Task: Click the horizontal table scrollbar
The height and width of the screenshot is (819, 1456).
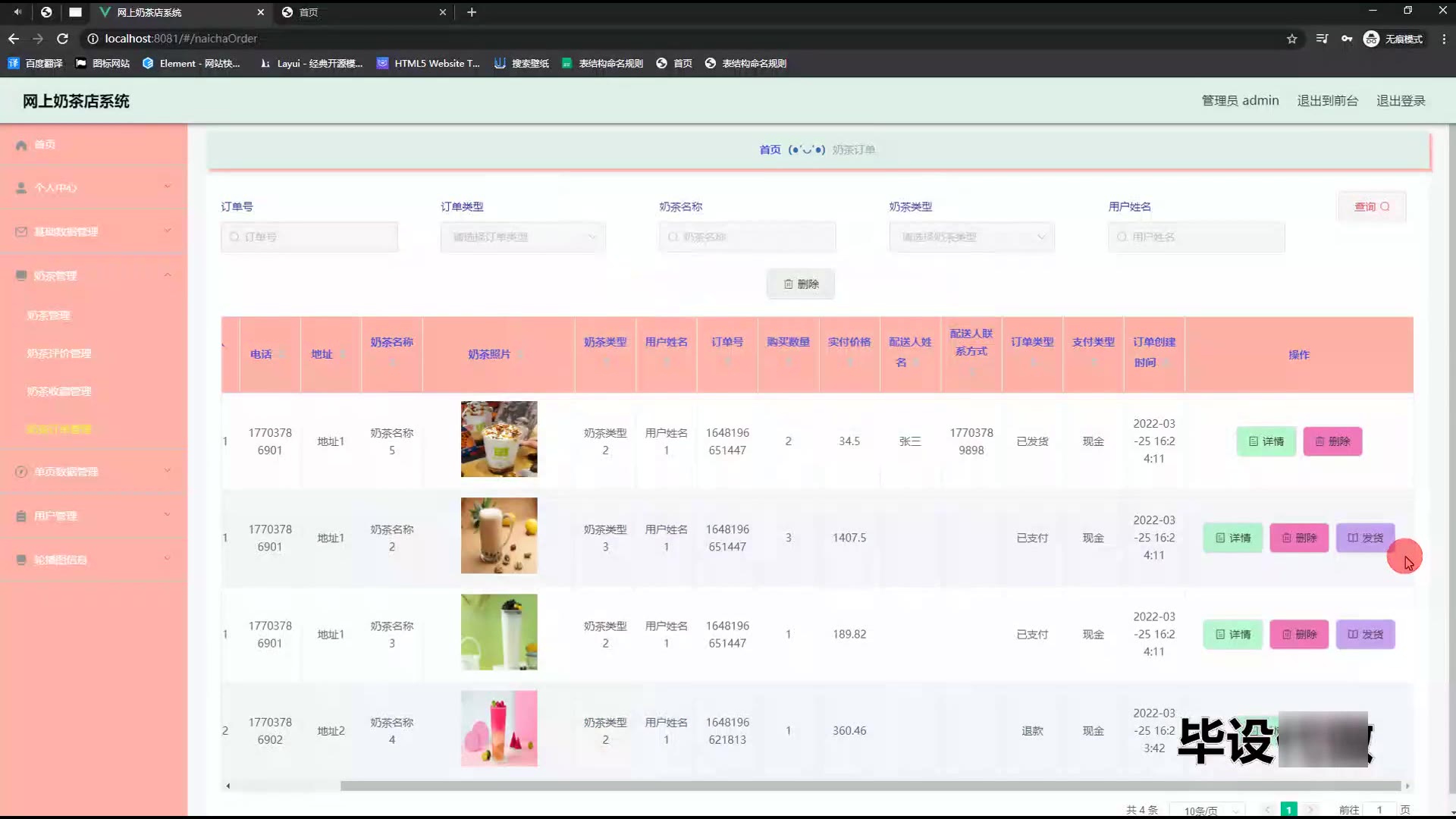Action: (x=871, y=786)
